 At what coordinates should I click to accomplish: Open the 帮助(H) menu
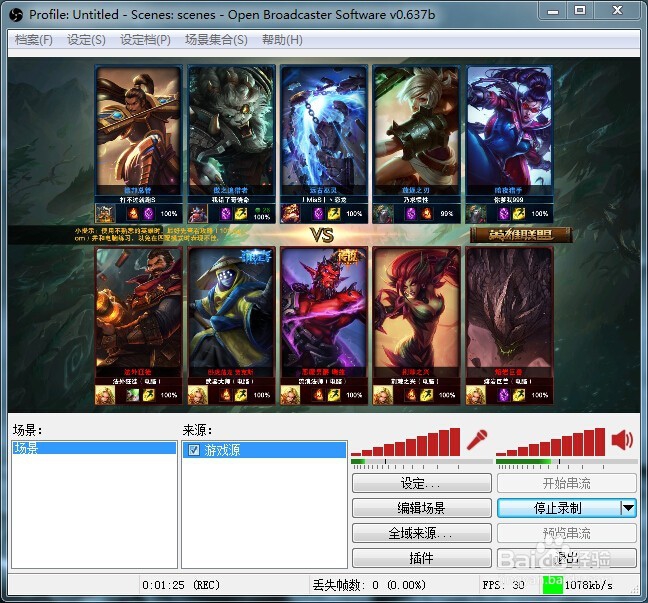282,40
